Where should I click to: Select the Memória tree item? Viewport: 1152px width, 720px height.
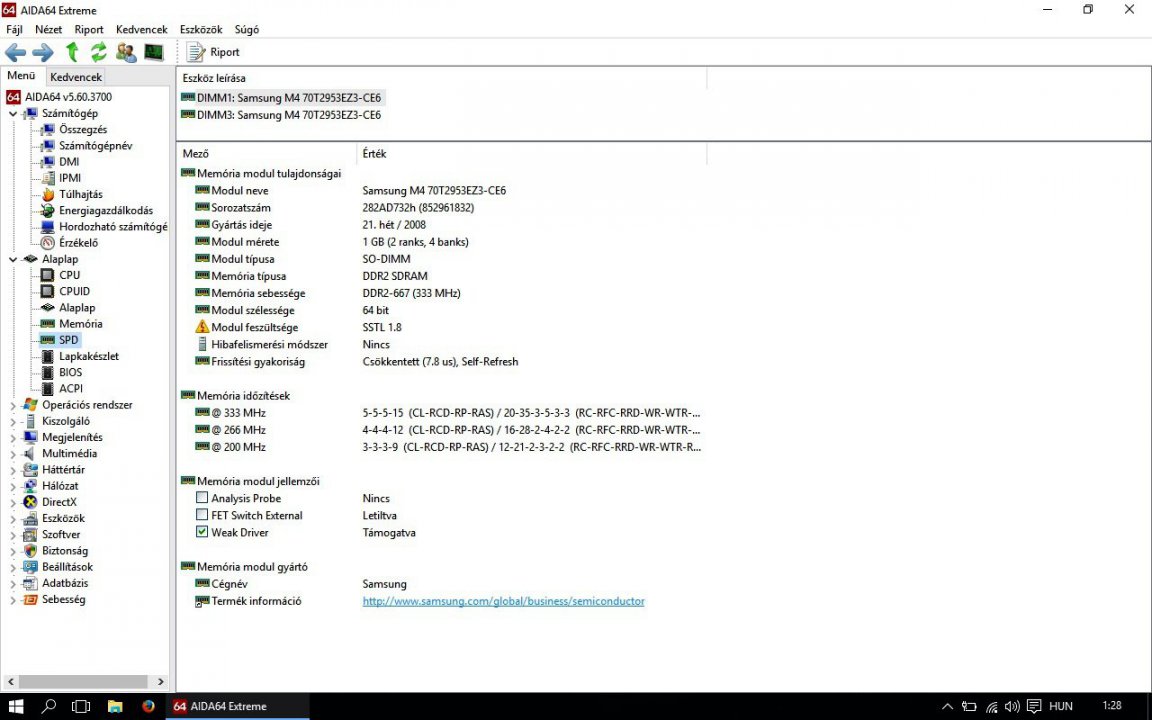coord(81,323)
